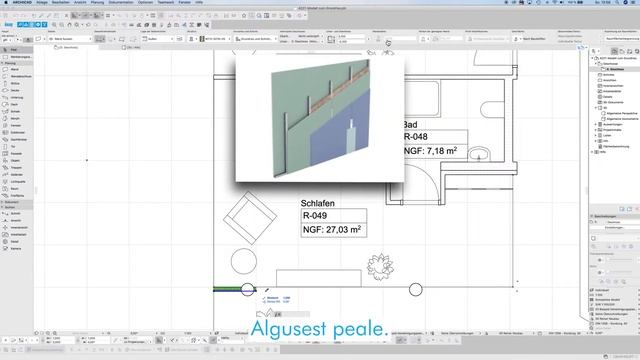The image size is (640, 360).
Task: Select the Arbeitsblatt worksheet tool
Action: 16,235
